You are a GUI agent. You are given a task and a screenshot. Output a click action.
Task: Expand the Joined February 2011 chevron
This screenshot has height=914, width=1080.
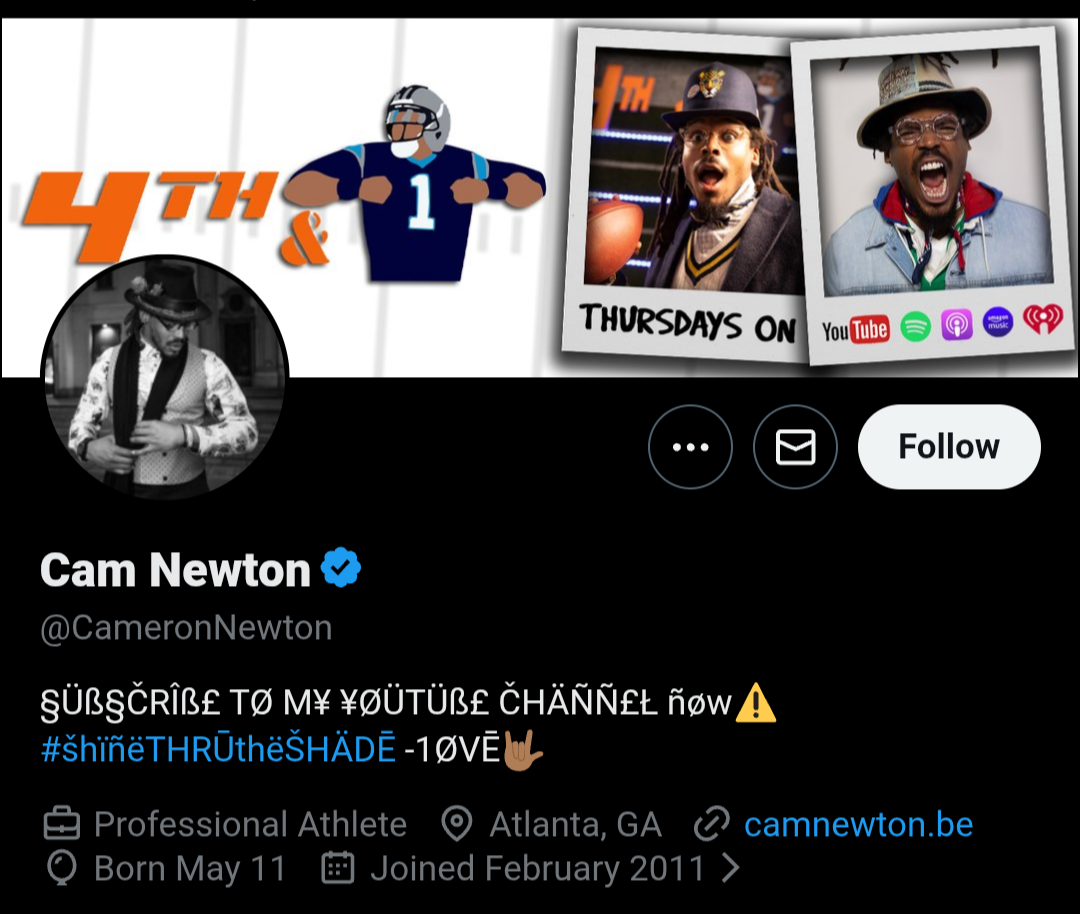pos(731,868)
